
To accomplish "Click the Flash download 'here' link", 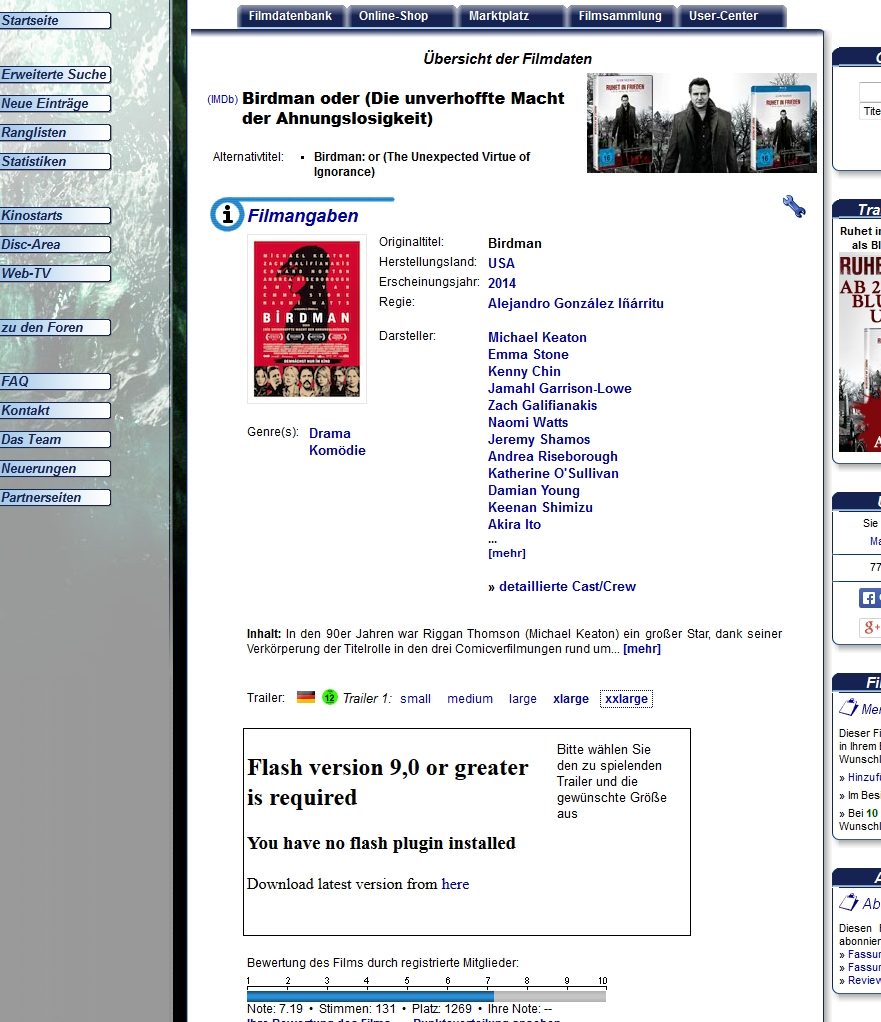I will (455, 884).
